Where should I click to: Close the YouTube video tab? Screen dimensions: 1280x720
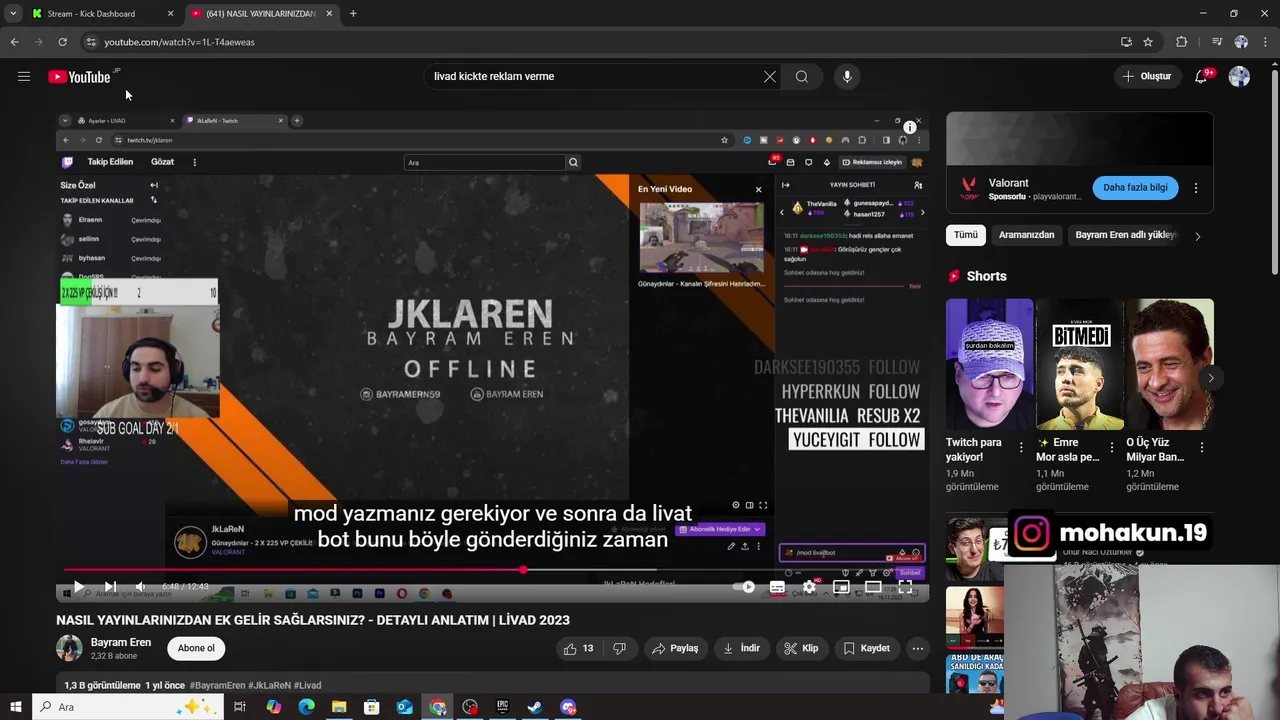(x=329, y=14)
